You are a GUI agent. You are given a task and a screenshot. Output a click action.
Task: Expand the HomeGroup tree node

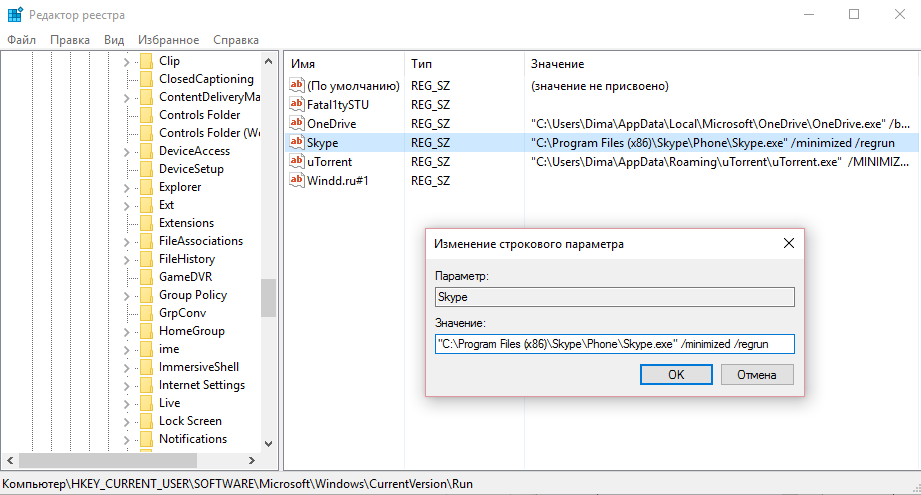tap(126, 332)
